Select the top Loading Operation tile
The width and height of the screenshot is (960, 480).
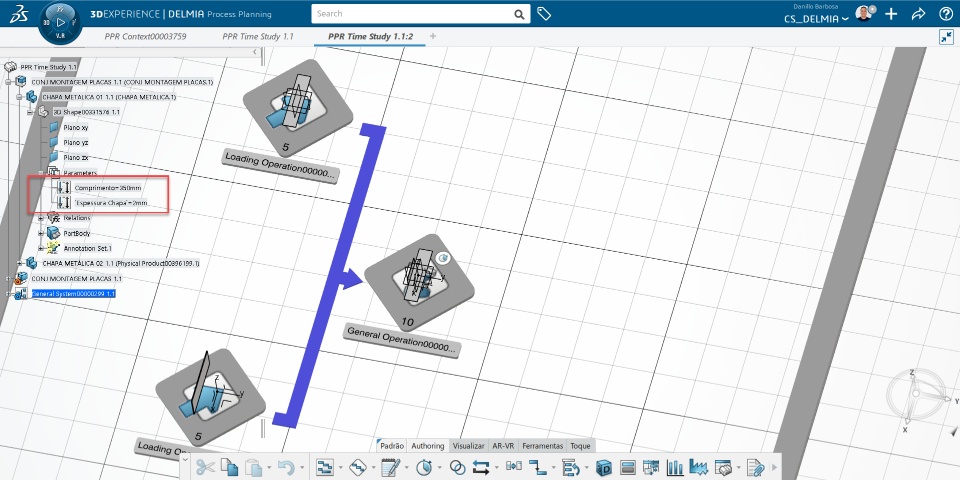pyautogui.click(x=298, y=107)
